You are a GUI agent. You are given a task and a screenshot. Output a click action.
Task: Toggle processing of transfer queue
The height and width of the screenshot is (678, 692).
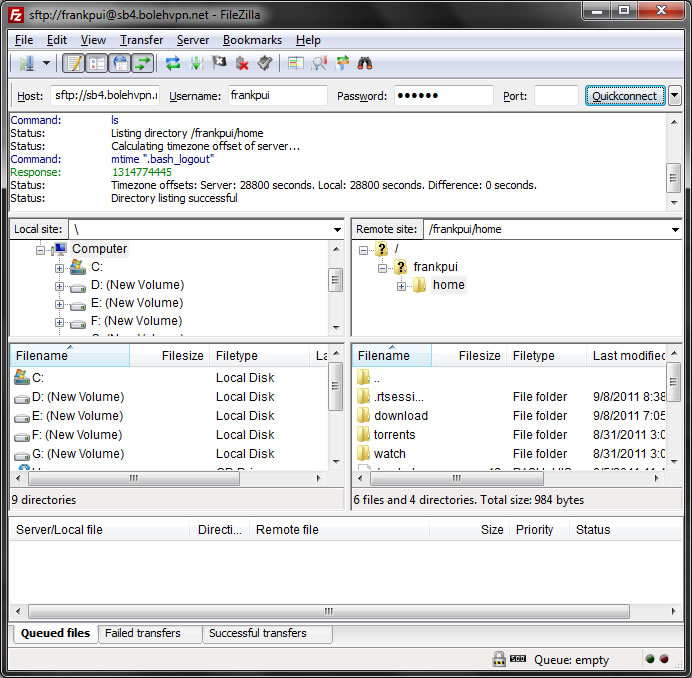196,64
